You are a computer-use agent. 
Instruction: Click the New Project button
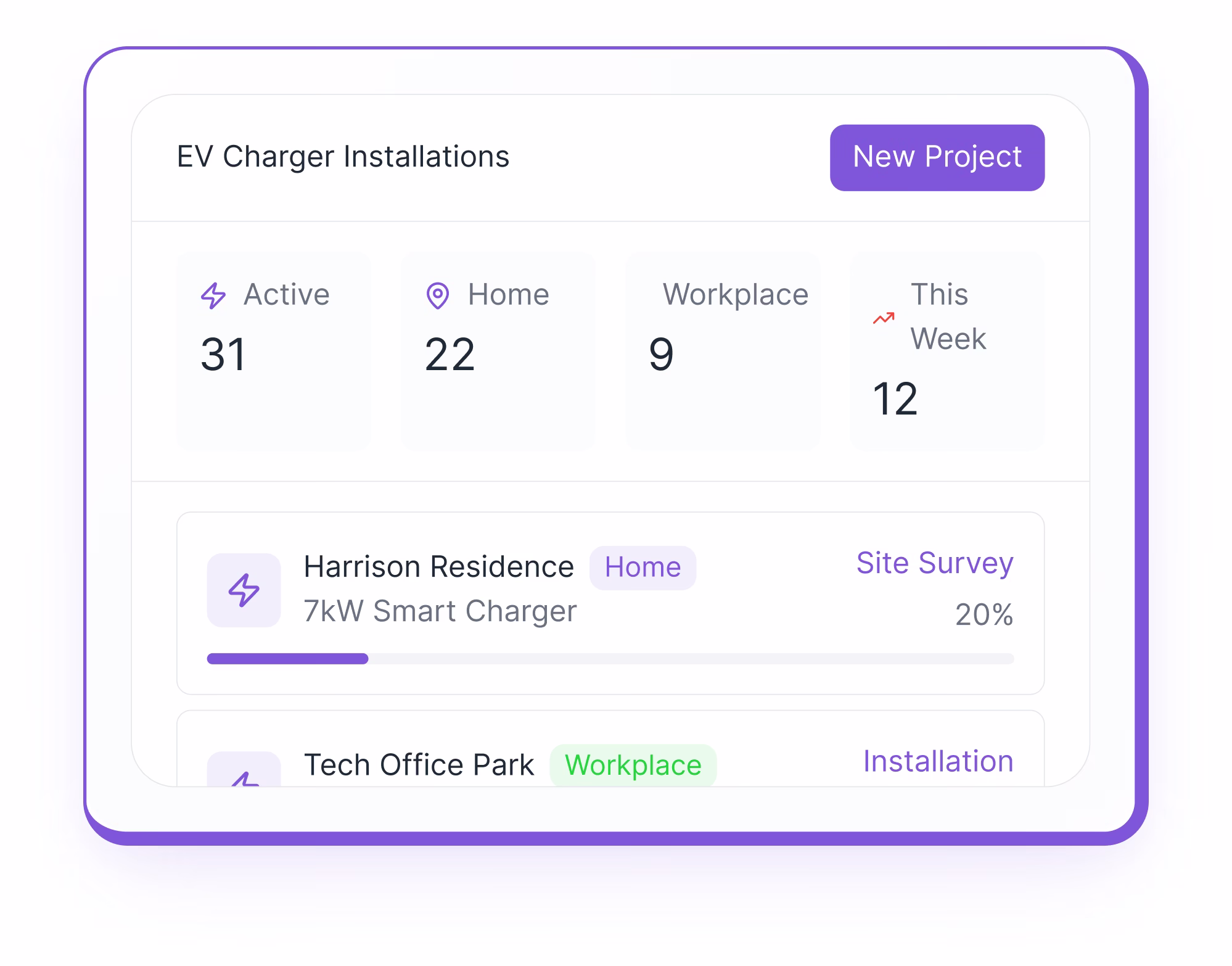tap(937, 157)
